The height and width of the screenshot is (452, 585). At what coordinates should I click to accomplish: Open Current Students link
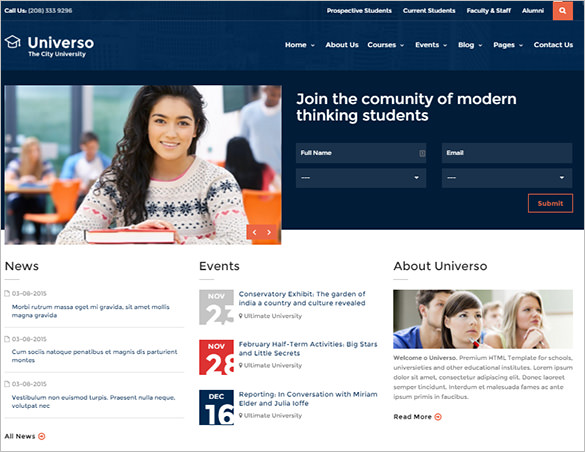click(429, 10)
